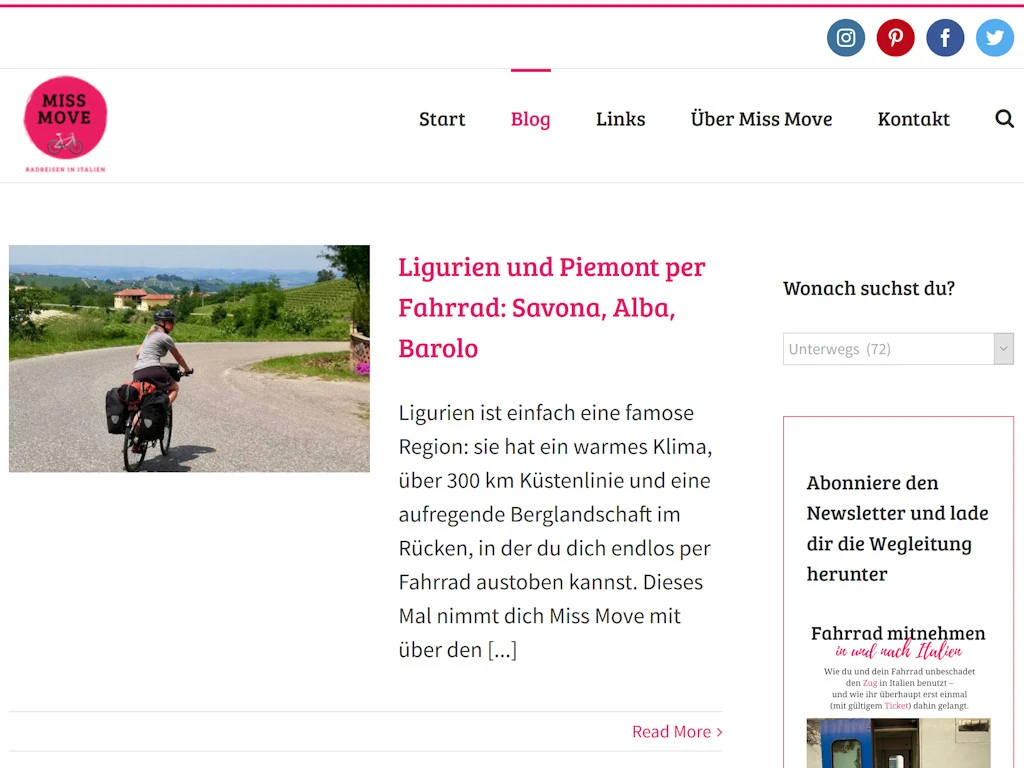1024x768 pixels.
Task: Select the Blog navigation item
Action: point(530,120)
